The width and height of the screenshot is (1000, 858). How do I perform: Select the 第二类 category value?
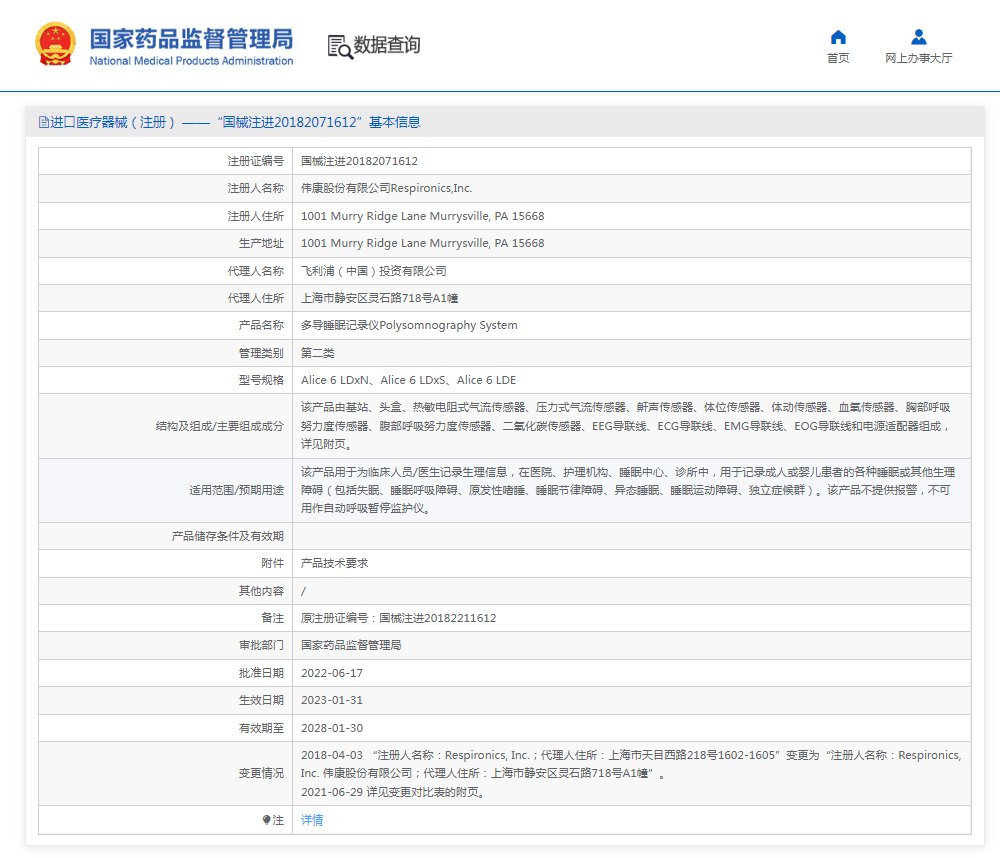click(x=318, y=353)
